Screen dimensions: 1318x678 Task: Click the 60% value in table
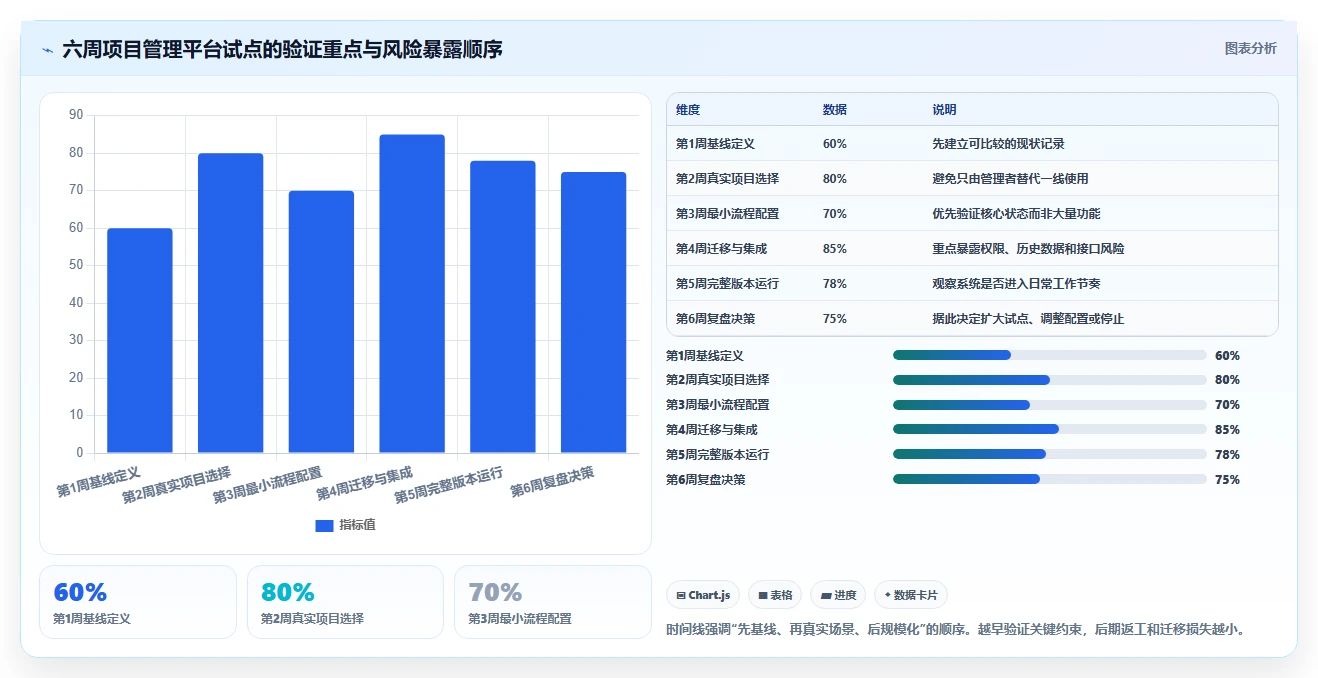tap(835, 144)
